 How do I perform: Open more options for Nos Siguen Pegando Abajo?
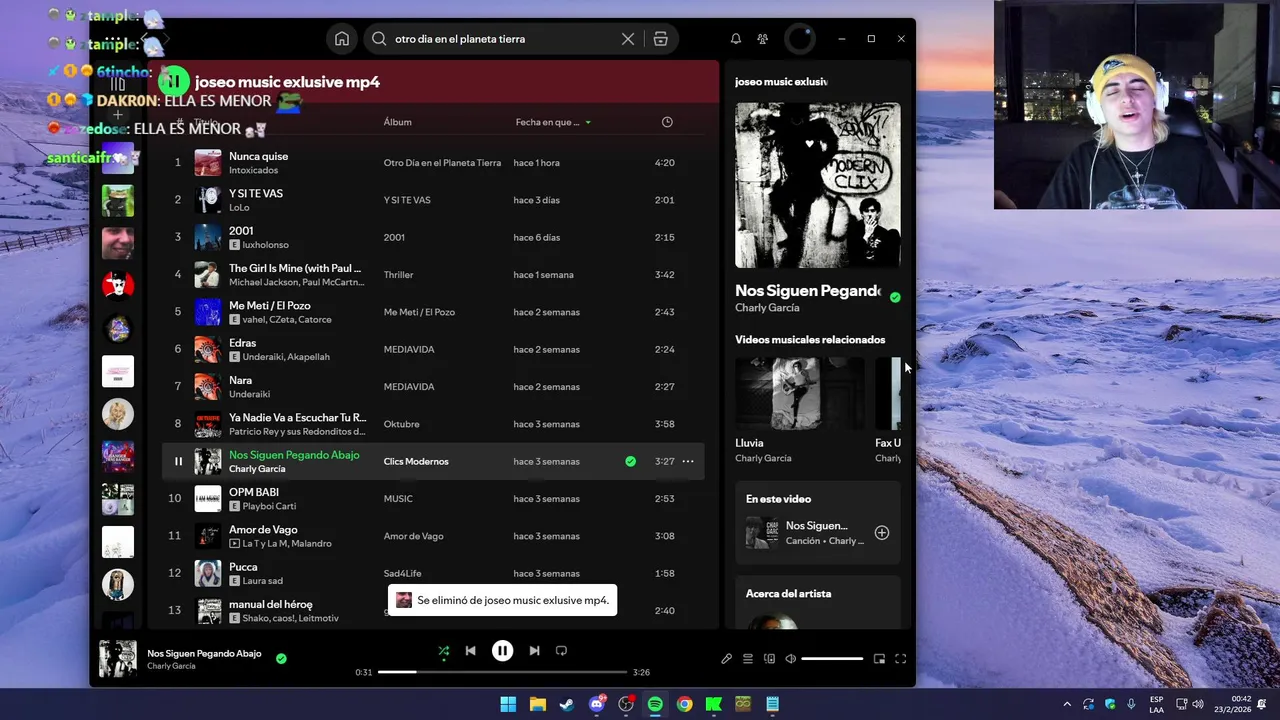(x=688, y=461)
